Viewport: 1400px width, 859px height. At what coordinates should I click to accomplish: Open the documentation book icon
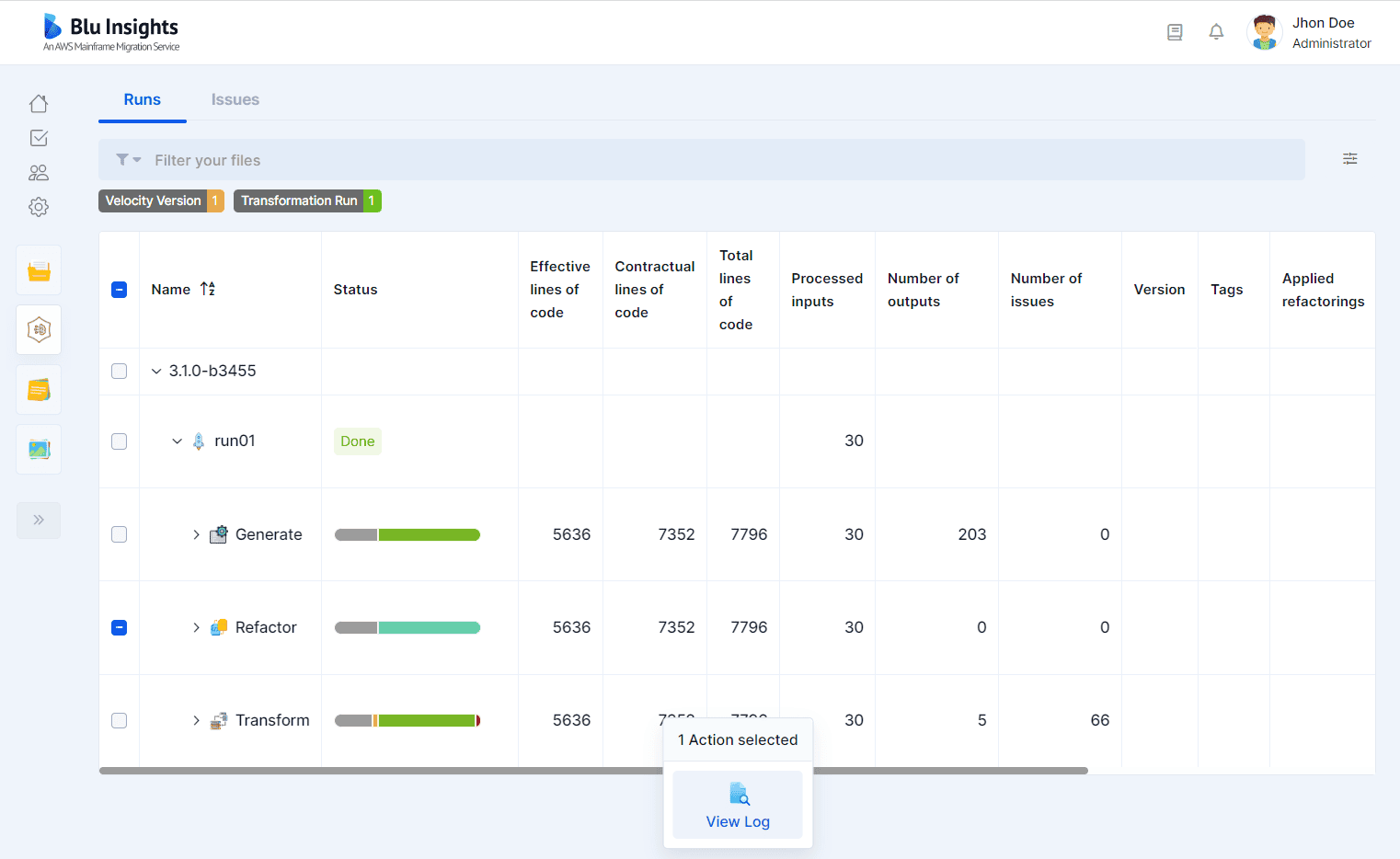pos(1175,32)
